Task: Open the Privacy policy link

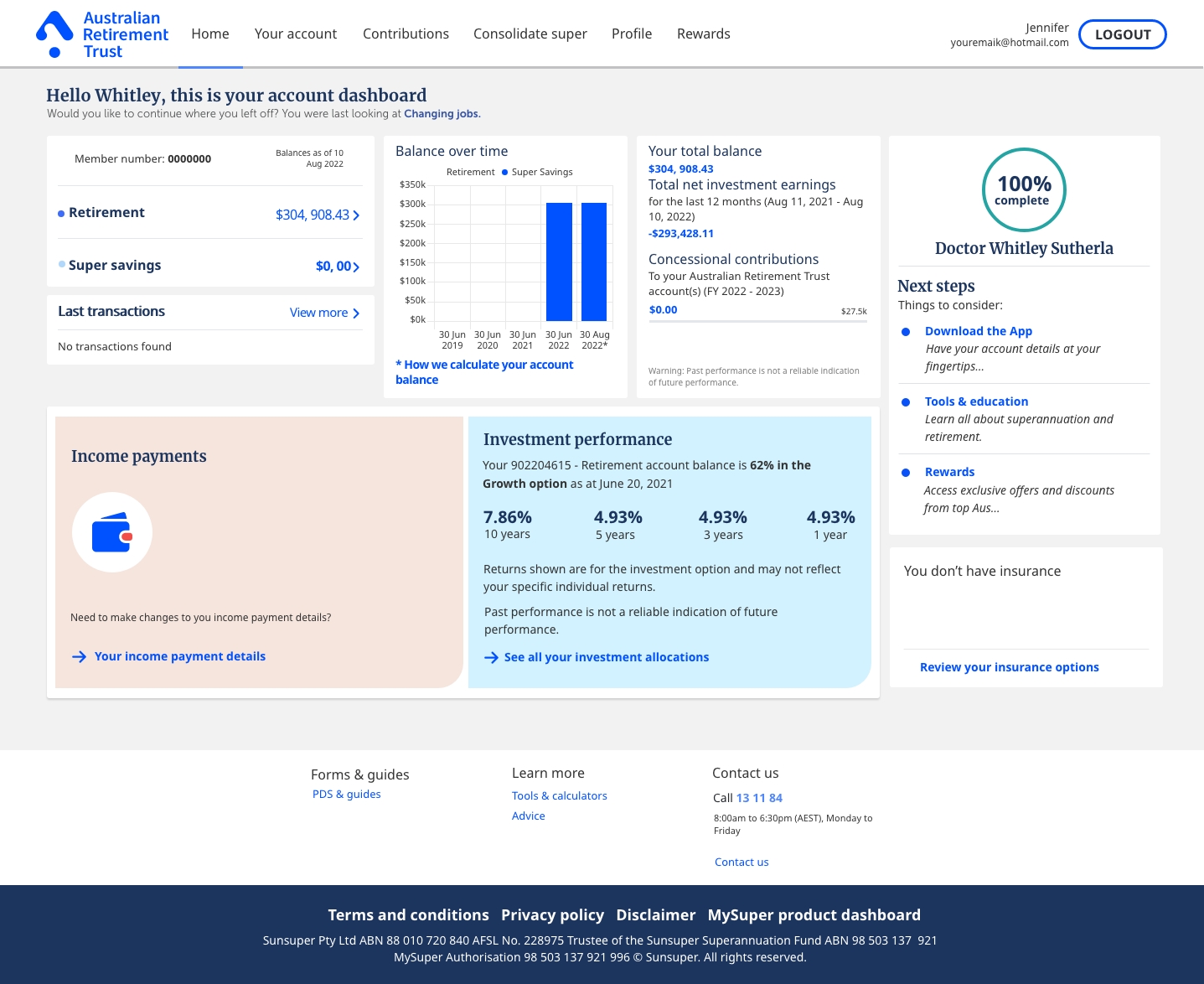Action: tap(552, 915)
